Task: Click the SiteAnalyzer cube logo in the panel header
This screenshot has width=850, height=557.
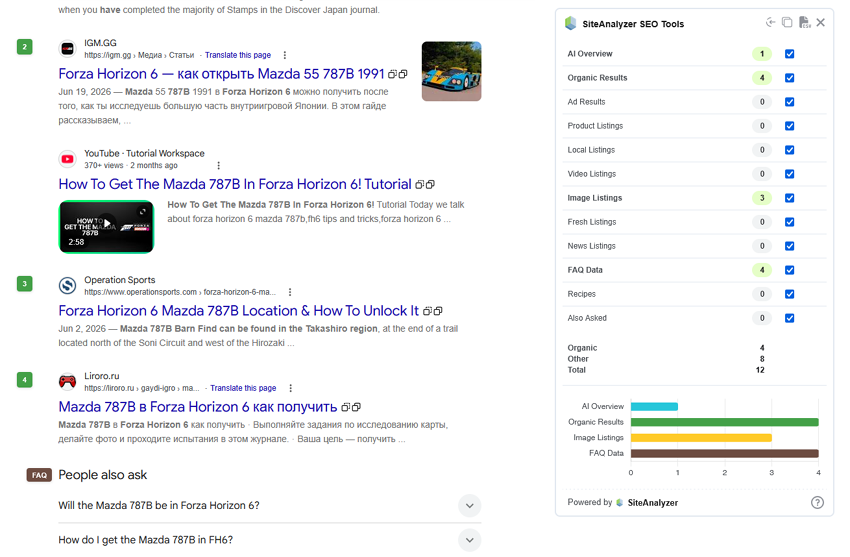Action: pyautogui.click(x=571, y=23)
